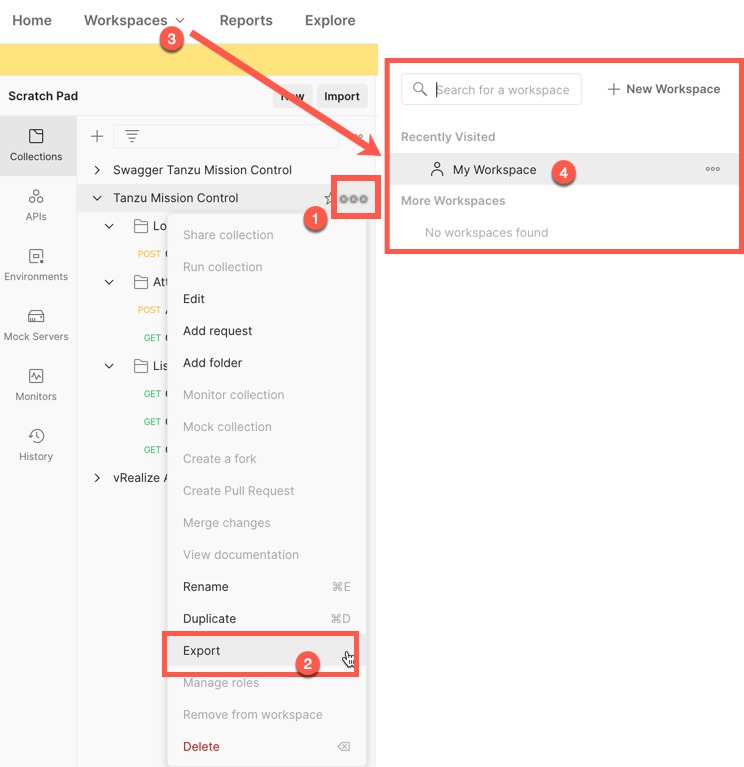This screenshot has height=767, width=744.
Task: Click the filter icon in the collections search
Action: pyautogui.click(x=132, y=136)
